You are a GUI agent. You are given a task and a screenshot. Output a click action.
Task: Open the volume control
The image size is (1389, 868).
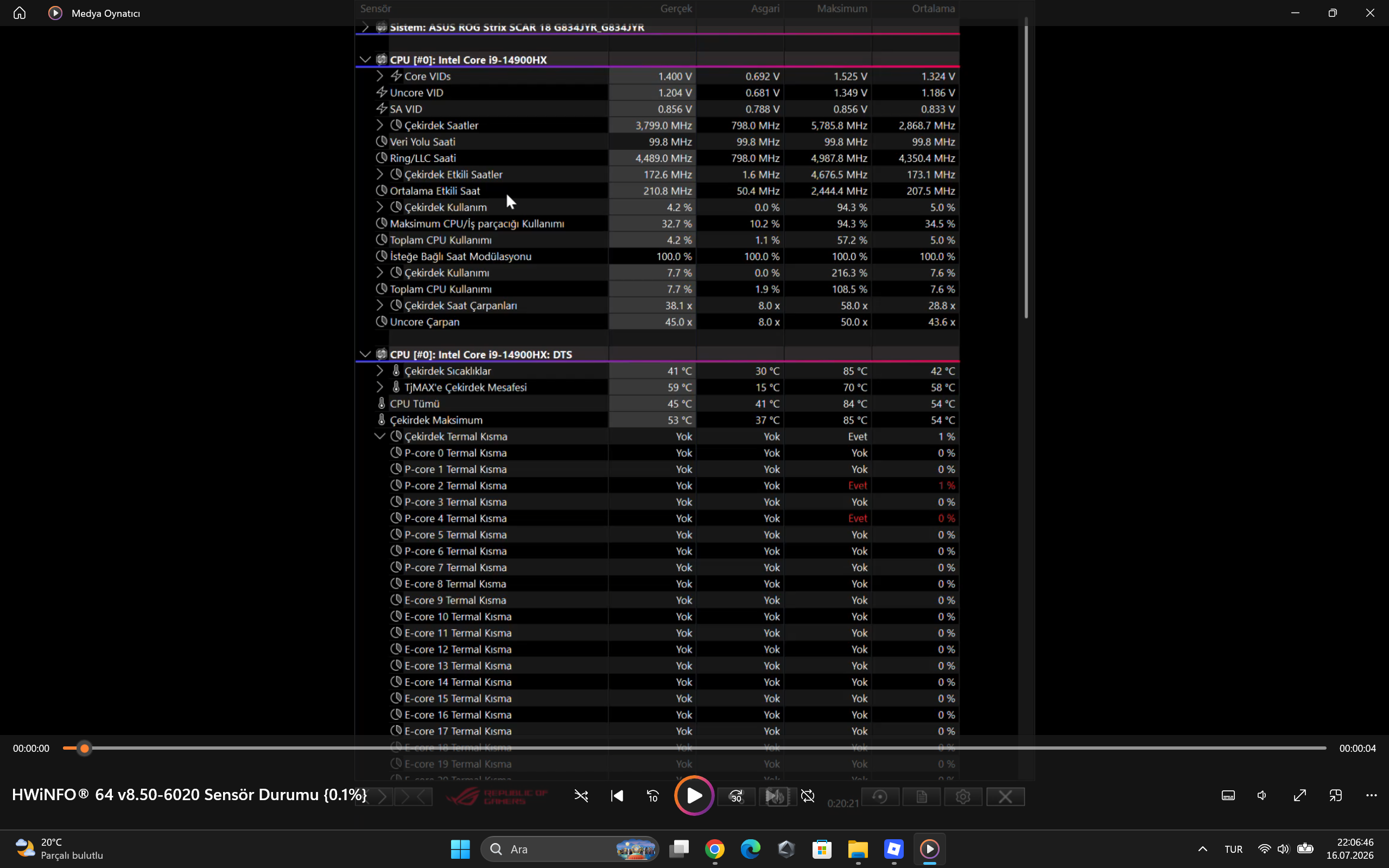(x=1262, y=796)
